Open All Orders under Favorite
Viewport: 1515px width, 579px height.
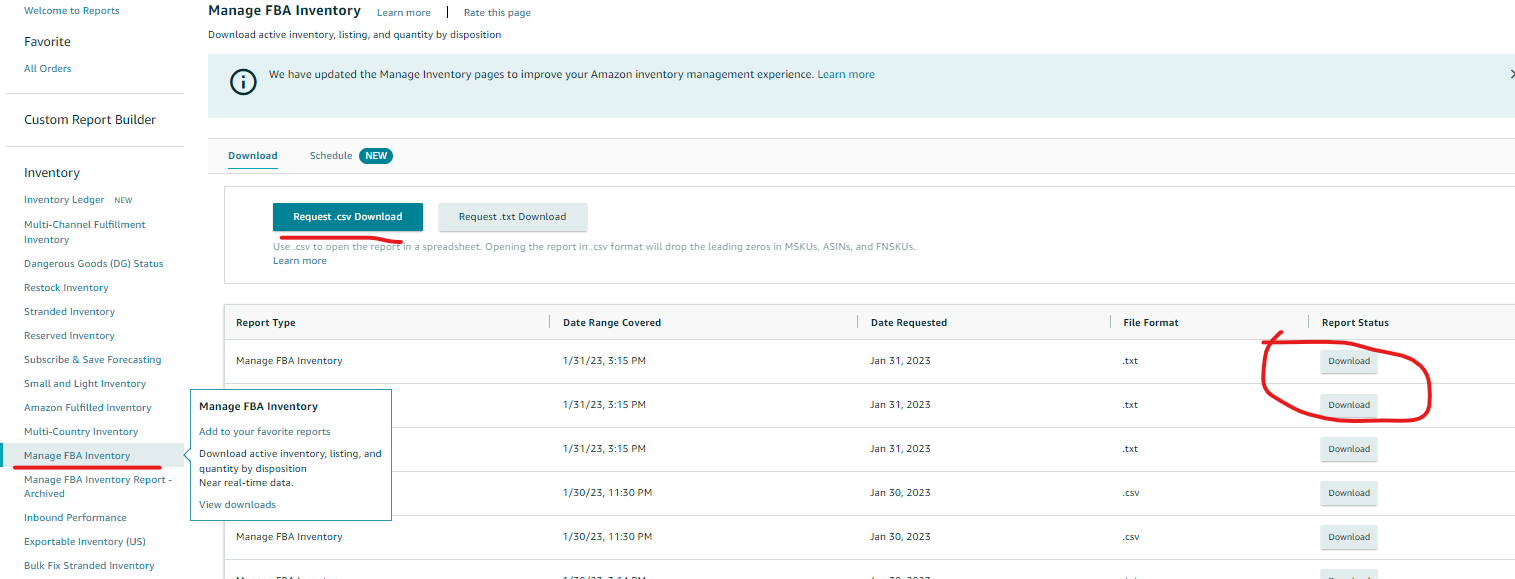click(x=48, y=69)
